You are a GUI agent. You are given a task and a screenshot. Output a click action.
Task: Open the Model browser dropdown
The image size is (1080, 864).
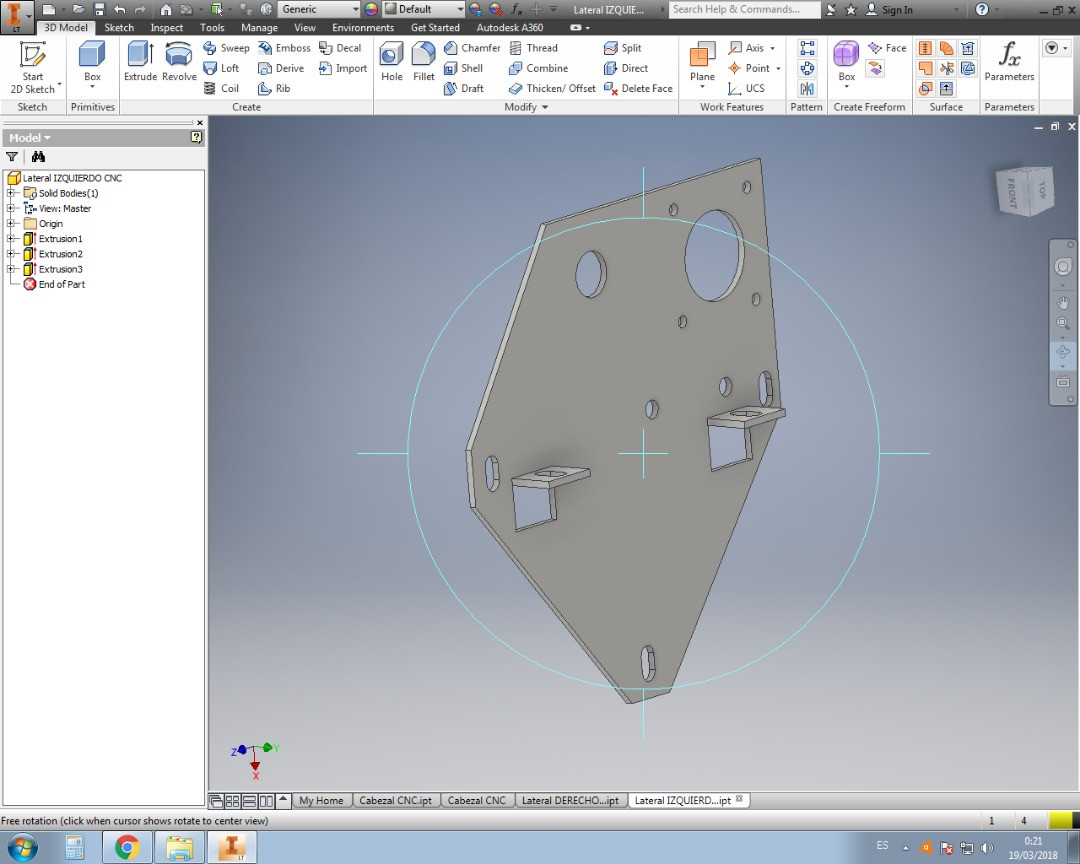tap(30, 138)
